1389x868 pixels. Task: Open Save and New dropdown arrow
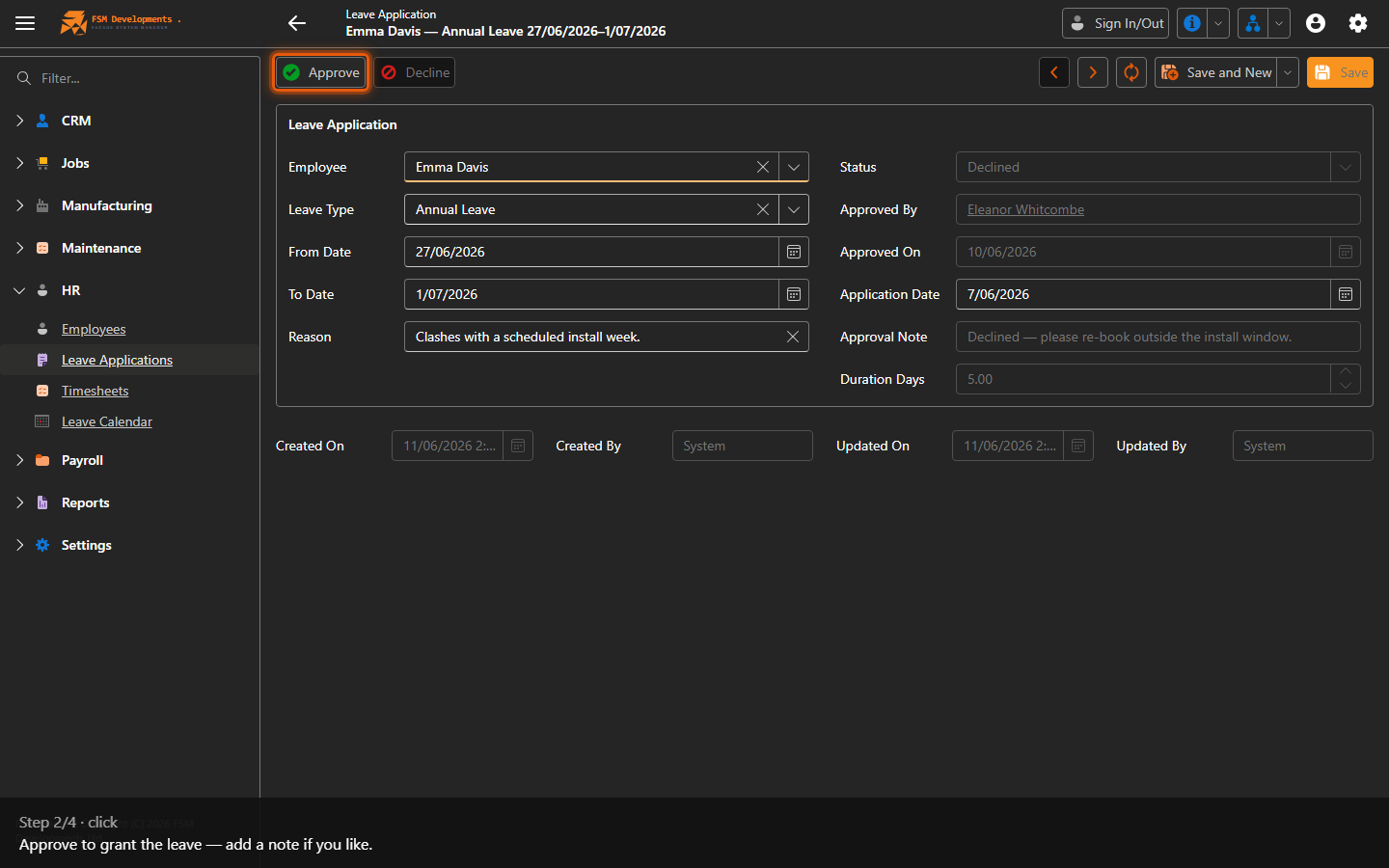[1288, 72]
